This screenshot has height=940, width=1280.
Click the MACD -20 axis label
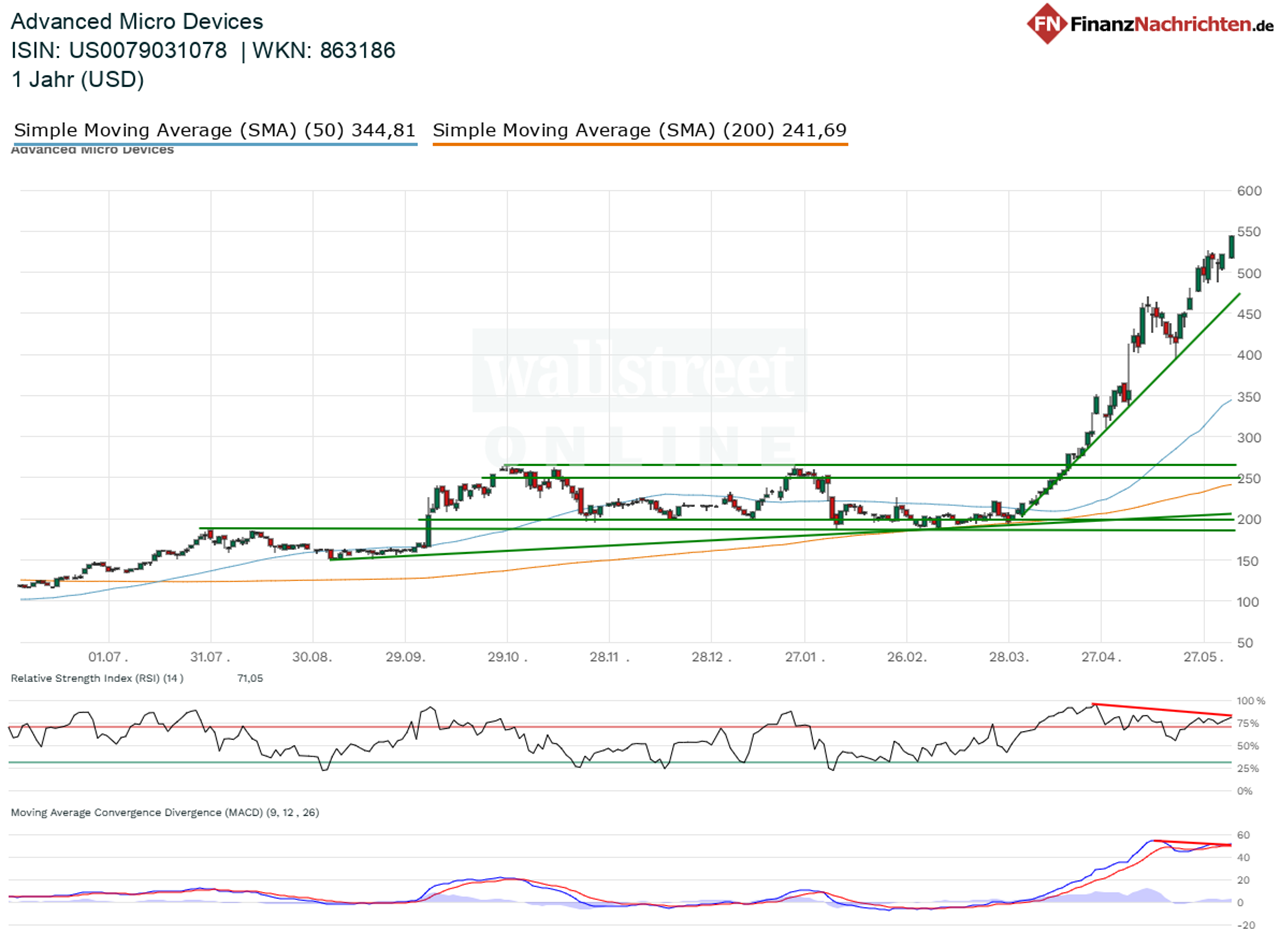[1246, 926]
